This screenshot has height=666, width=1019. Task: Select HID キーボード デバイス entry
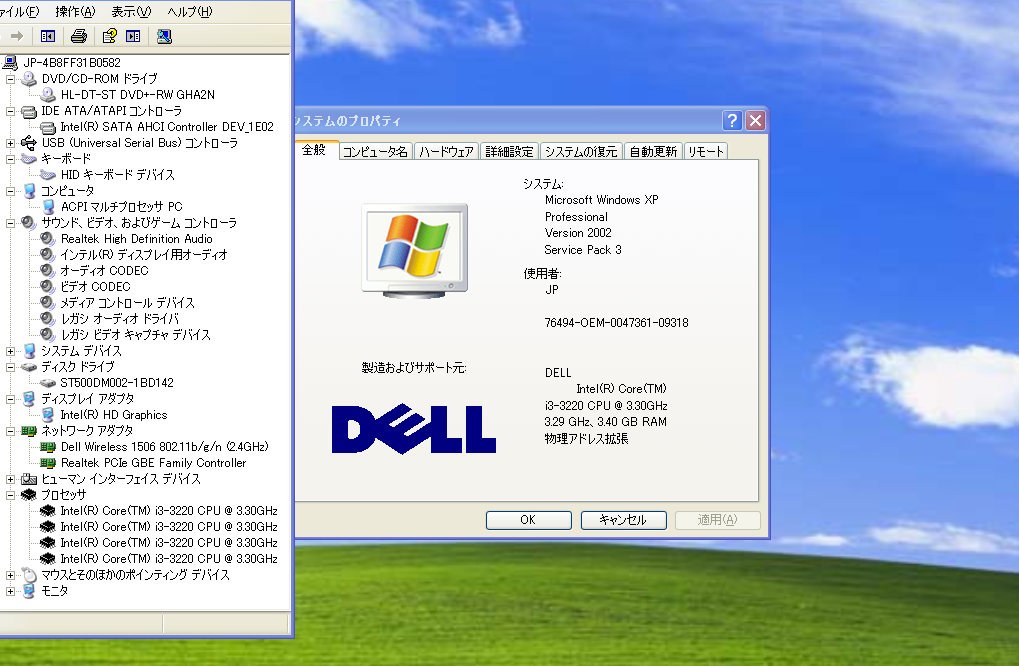[x=118, y=175]
